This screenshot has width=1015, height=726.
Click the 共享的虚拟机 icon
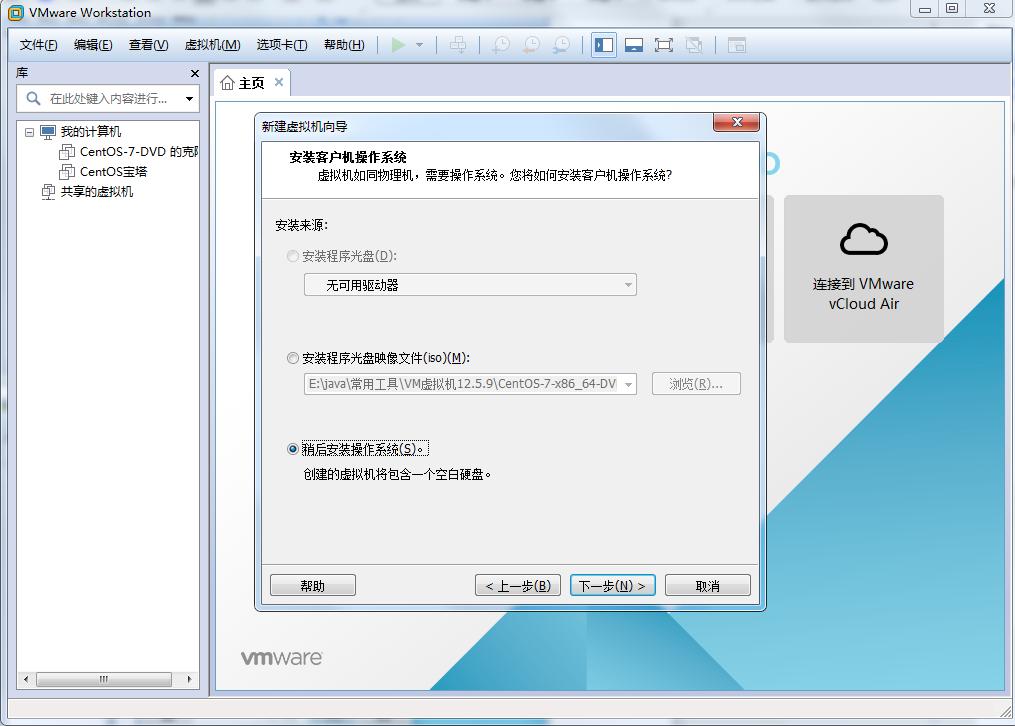pos(48,192)
